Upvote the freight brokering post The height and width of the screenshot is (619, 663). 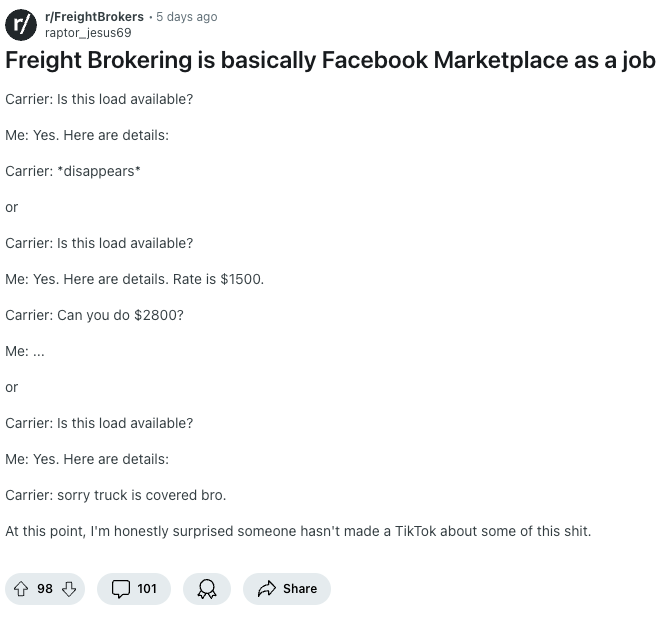tap(20, 589)
